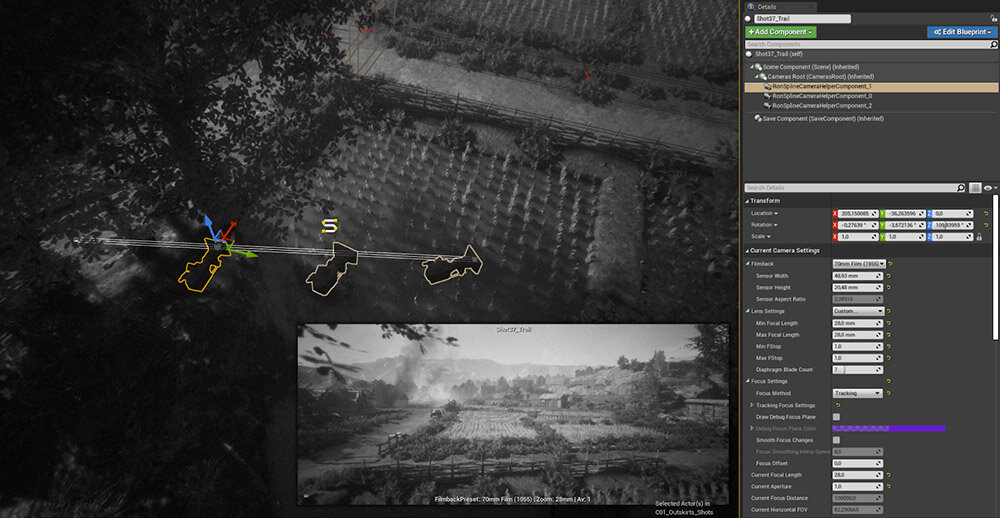Reset Current Focal Length to default
Viewport: 1000px width, 518px height.
pyautogui.click(x=889, y=475)
